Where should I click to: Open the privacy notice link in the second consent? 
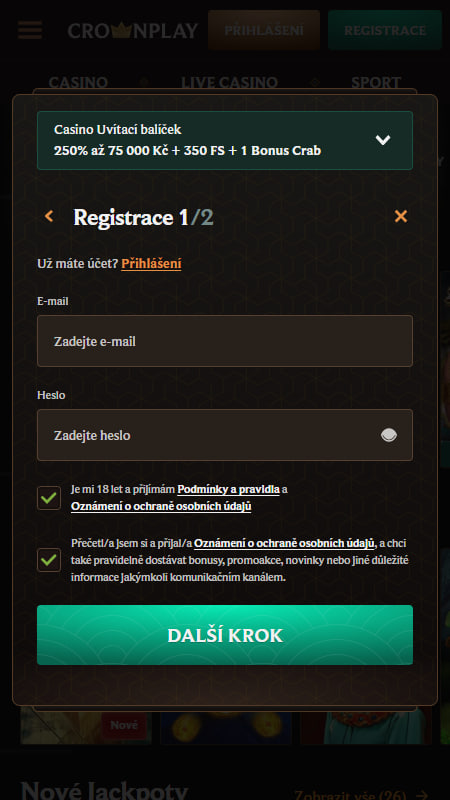[x=285, y=543]
